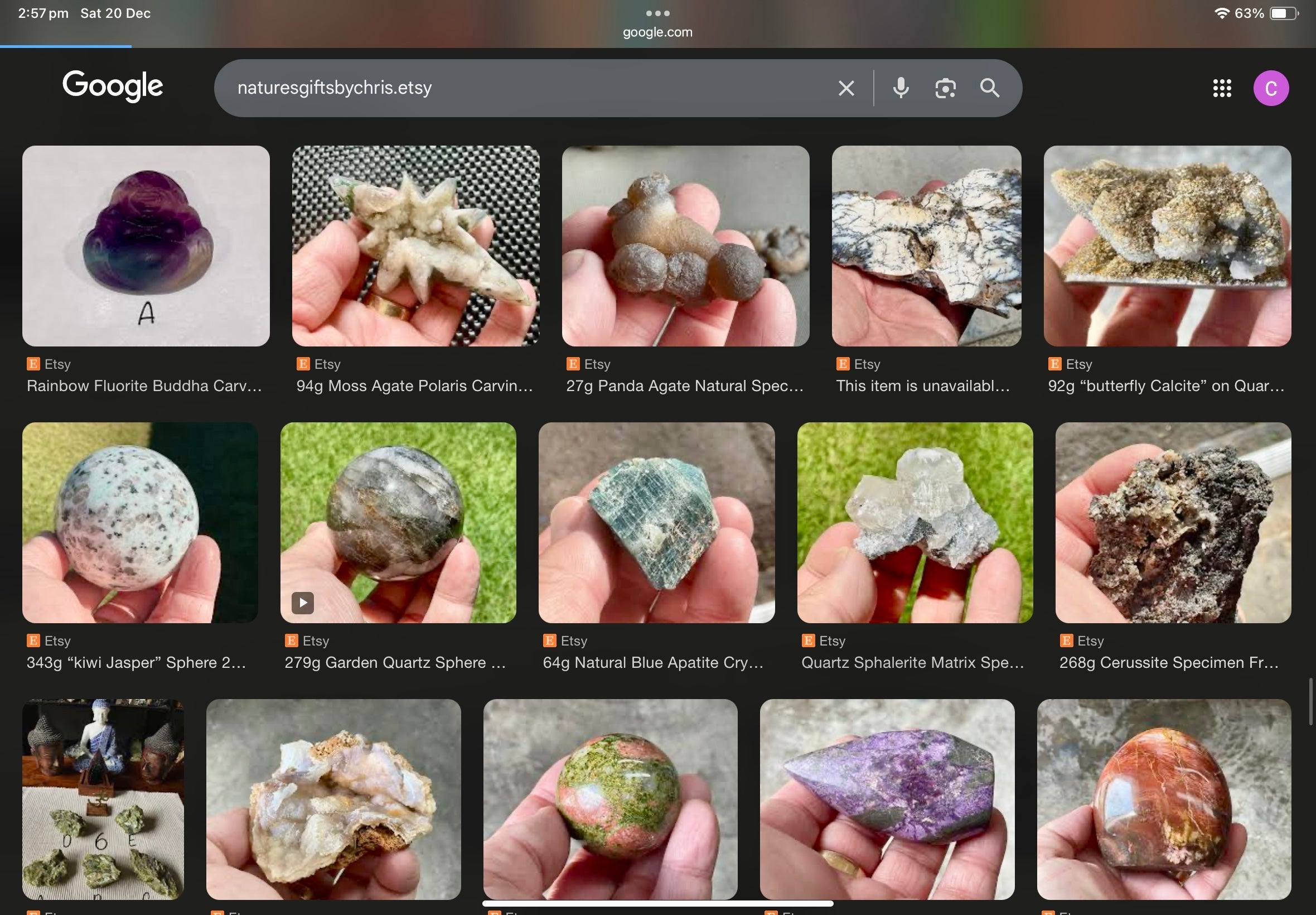Select the Panda Agate specimen thumbnail
Image resolution: width=1316 pixels, height=915 pixels.
[x=685, y=246]
